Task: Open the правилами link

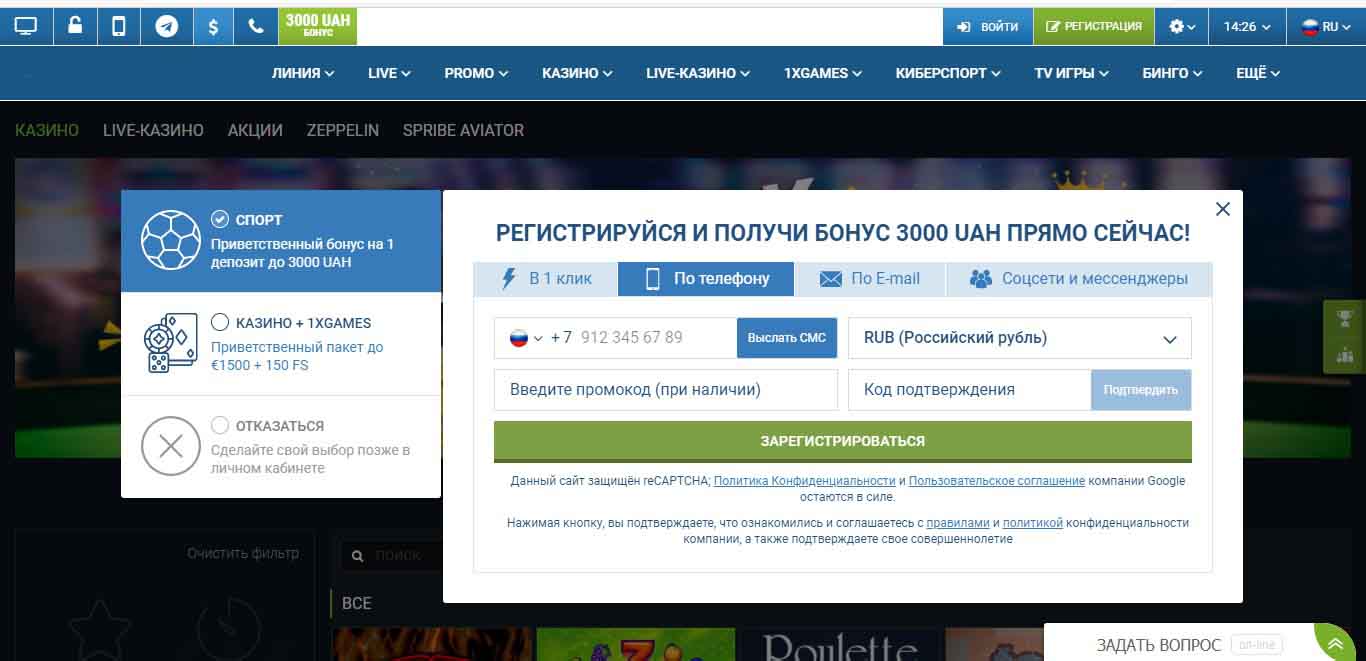Action: pos(958,523)
